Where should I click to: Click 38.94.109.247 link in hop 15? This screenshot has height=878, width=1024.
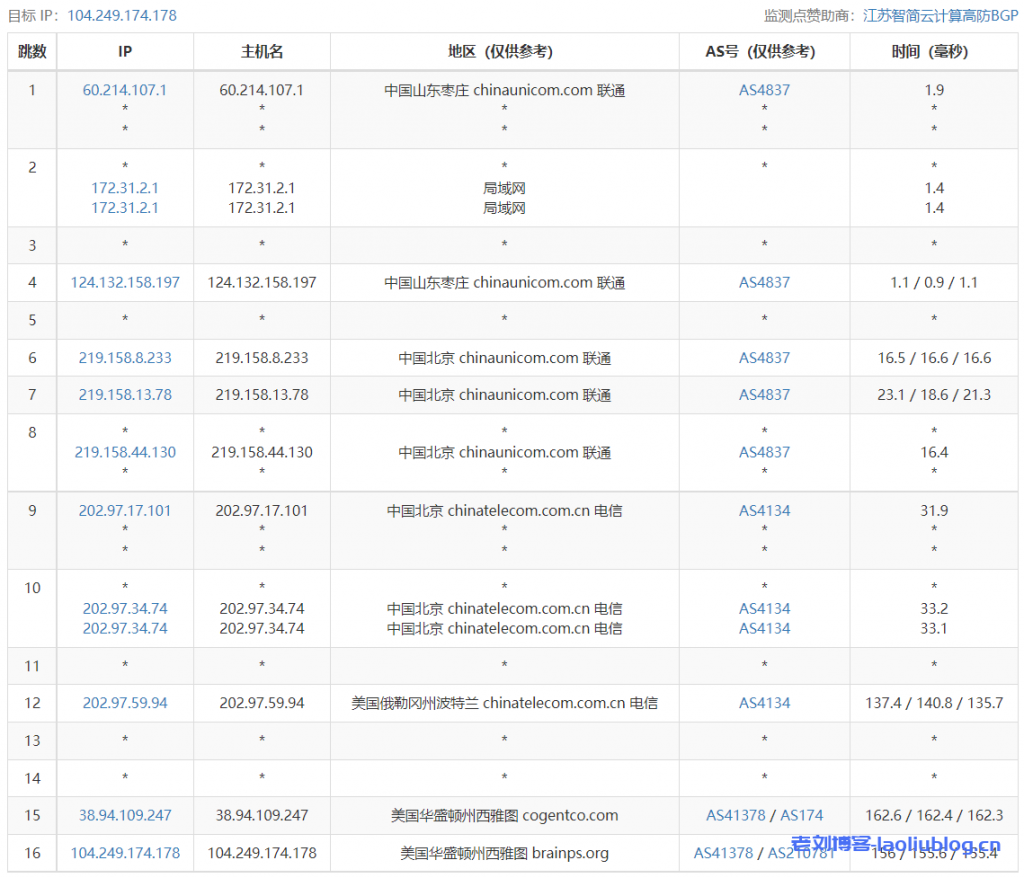pos(124,815)
